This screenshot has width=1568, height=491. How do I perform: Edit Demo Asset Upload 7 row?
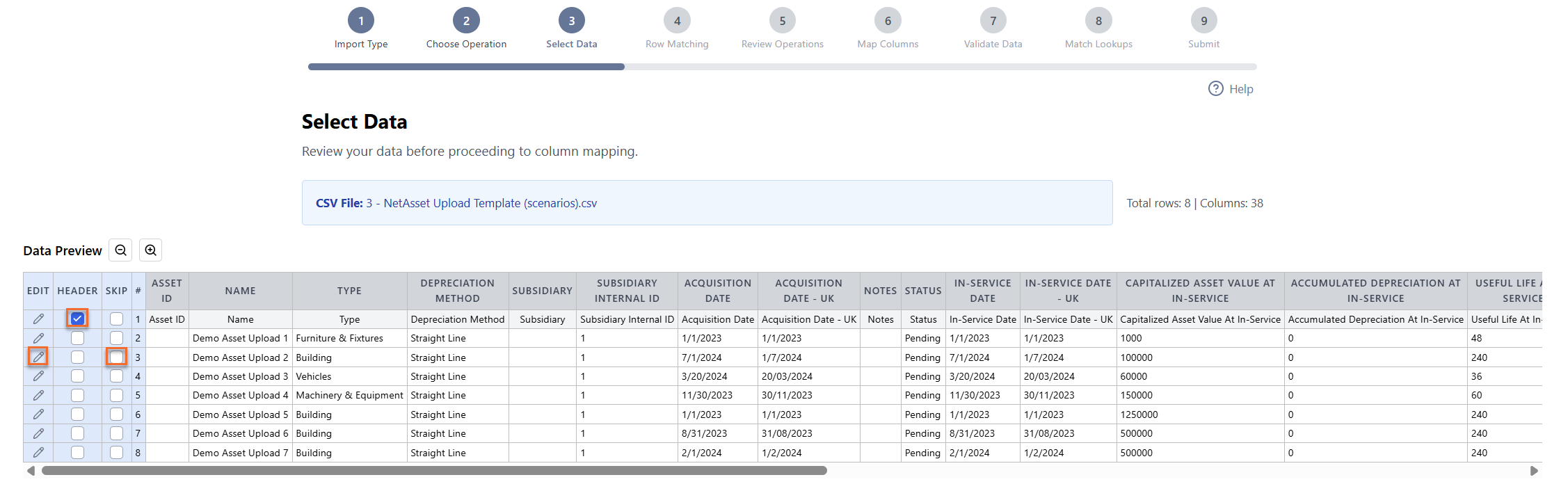tap(38, 453)
